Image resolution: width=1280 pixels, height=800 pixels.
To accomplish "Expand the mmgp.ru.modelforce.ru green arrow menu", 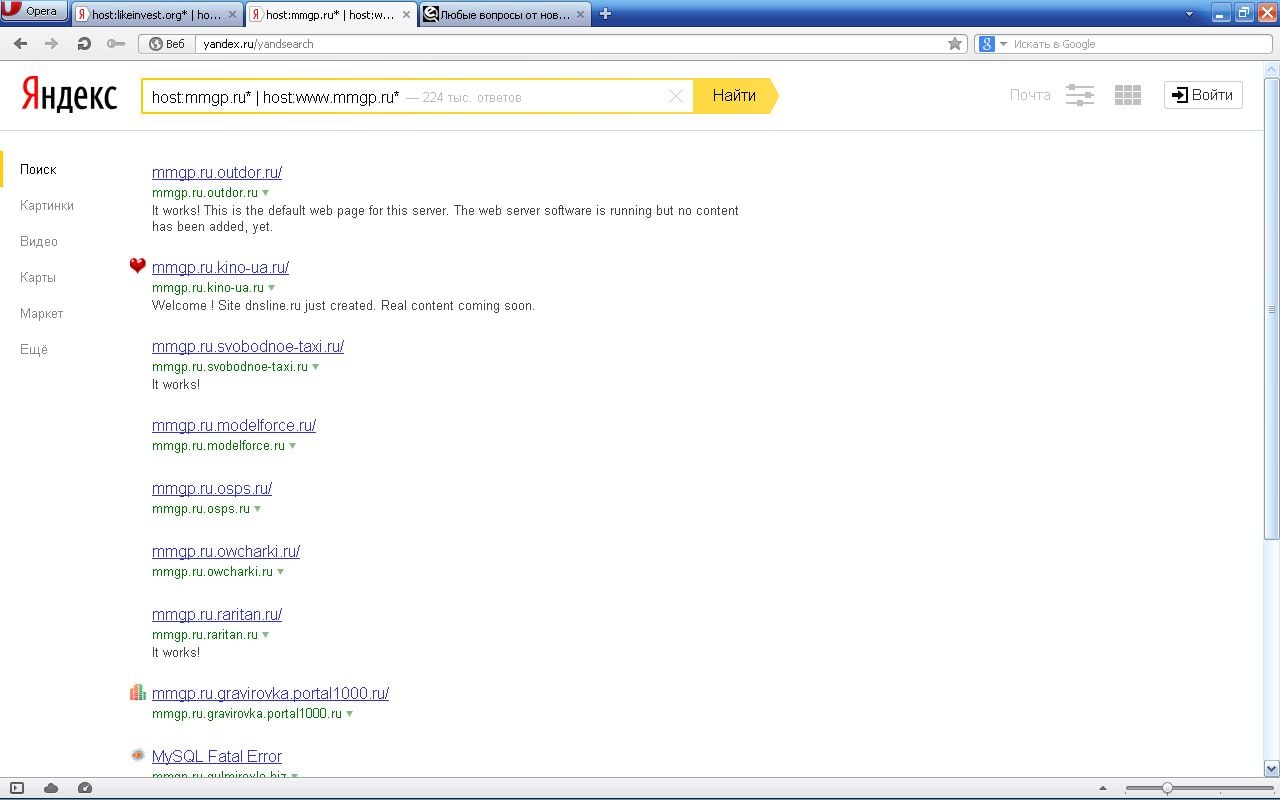I will pos(293,446).
